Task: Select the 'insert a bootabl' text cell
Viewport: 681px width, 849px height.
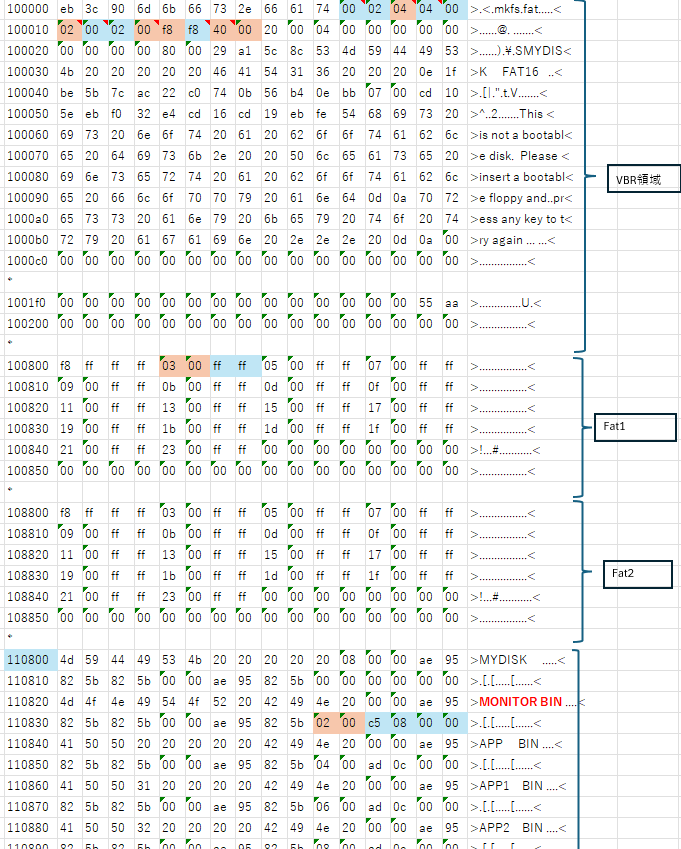Action: [520, 177]
